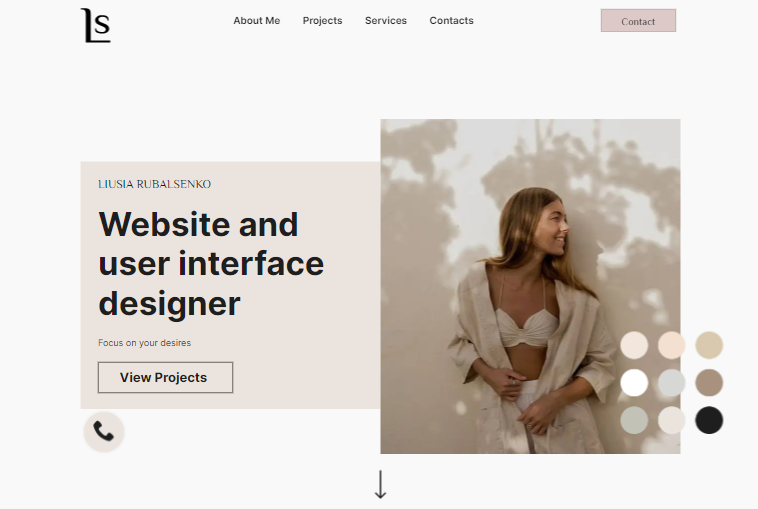This screenshot has height=509, width=758.
Task: Click the downward scroll arrow icon
Action: click(380, 484)
